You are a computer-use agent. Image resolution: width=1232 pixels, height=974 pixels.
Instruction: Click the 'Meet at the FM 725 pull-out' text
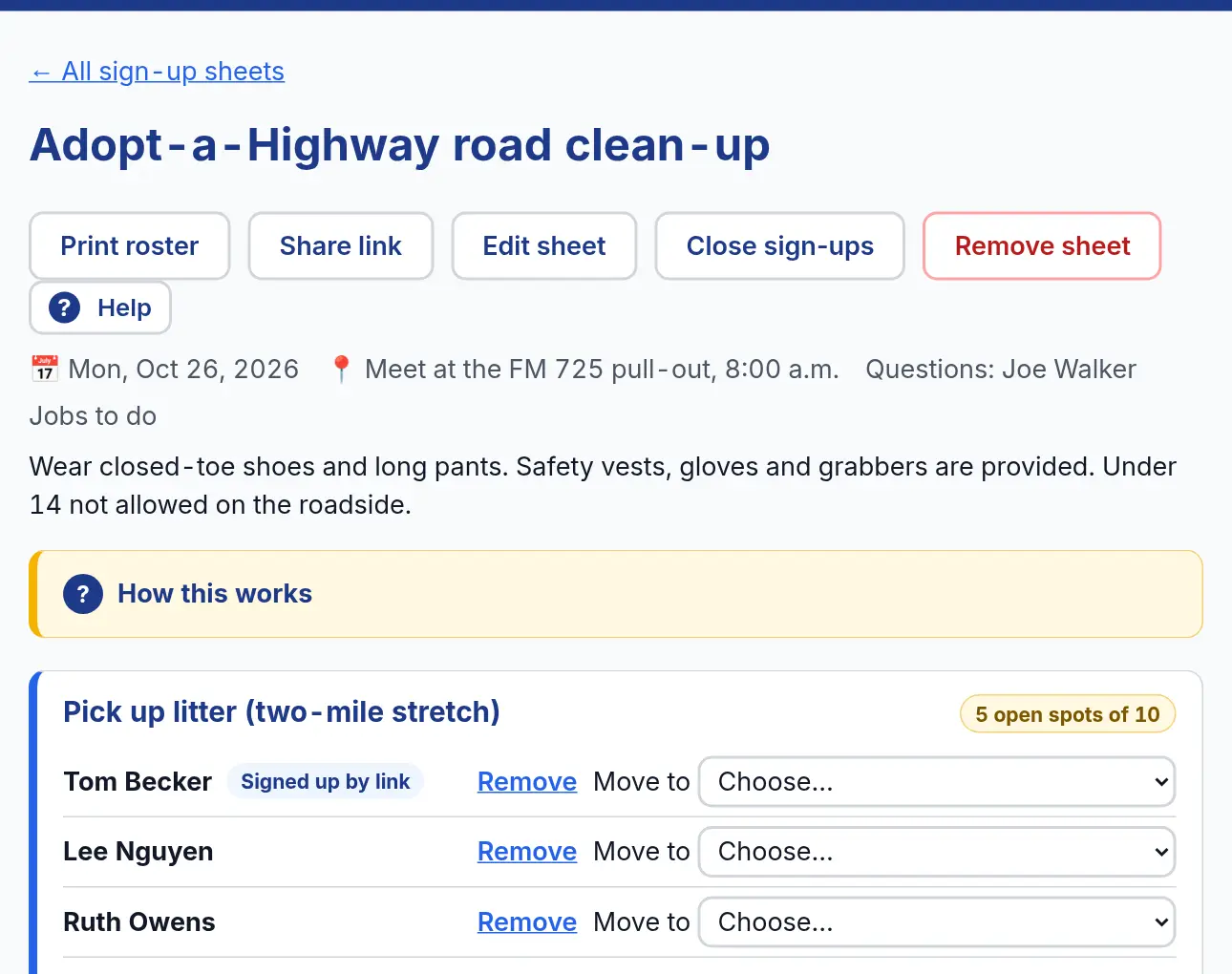[541, 370]
